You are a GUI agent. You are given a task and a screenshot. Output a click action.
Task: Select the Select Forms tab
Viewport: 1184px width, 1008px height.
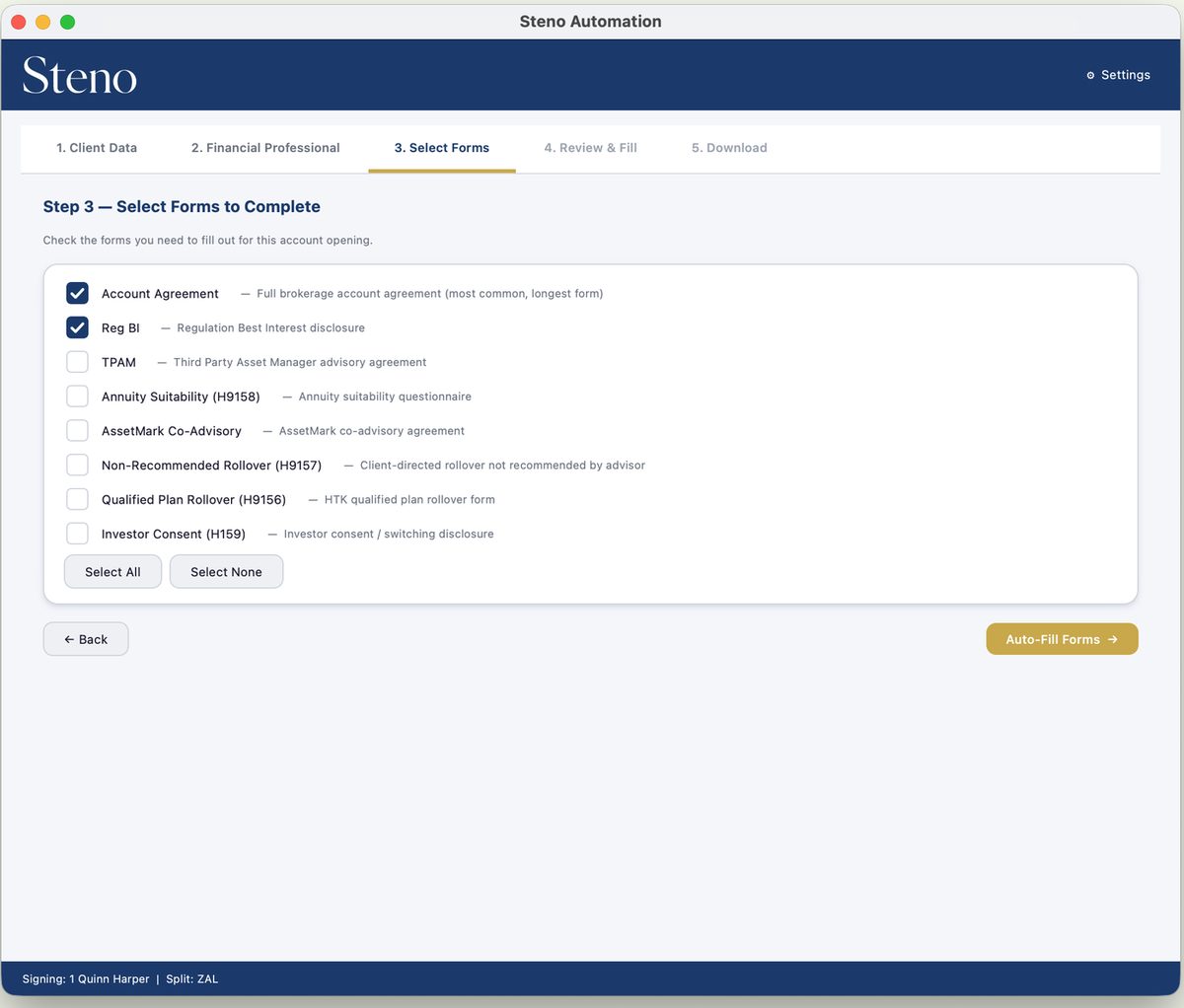click(x=442, y=148)
